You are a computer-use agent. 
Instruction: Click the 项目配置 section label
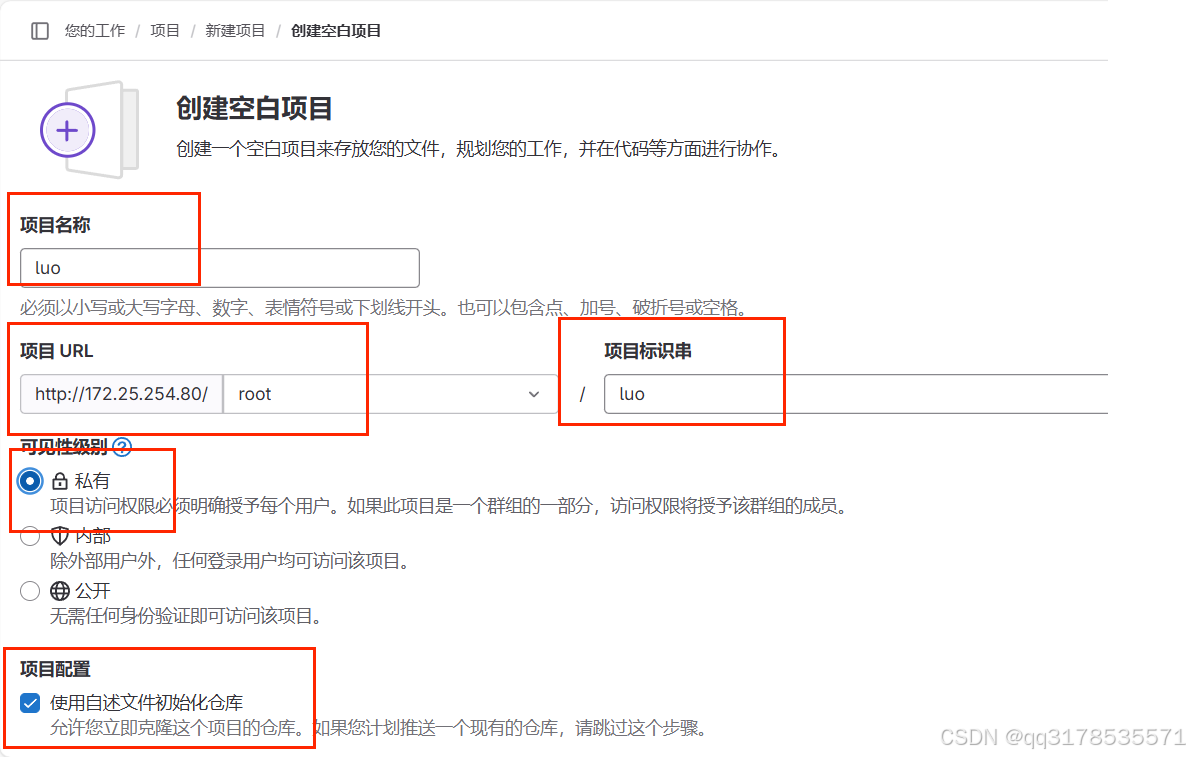55,669
